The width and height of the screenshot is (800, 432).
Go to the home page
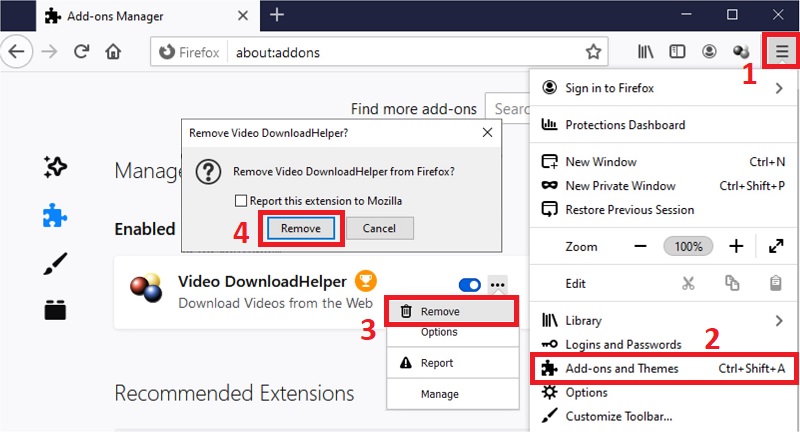113,52
